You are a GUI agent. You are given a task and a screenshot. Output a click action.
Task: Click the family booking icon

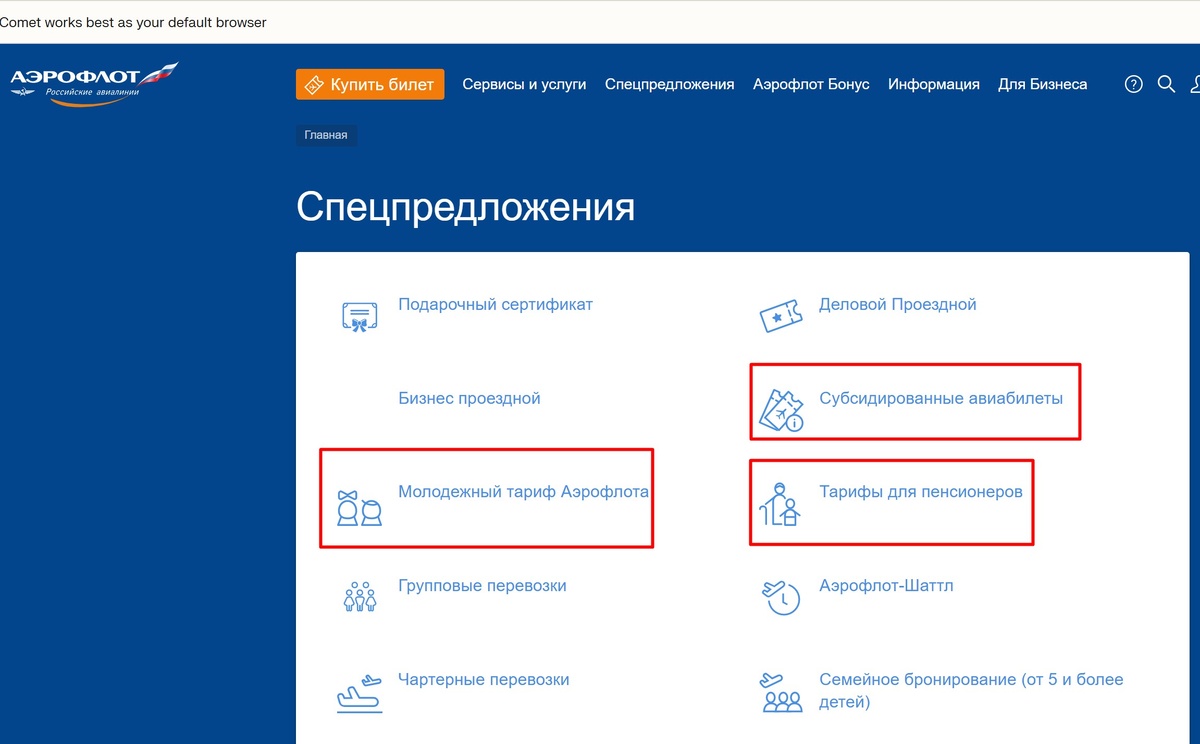[x=781, y=692]
